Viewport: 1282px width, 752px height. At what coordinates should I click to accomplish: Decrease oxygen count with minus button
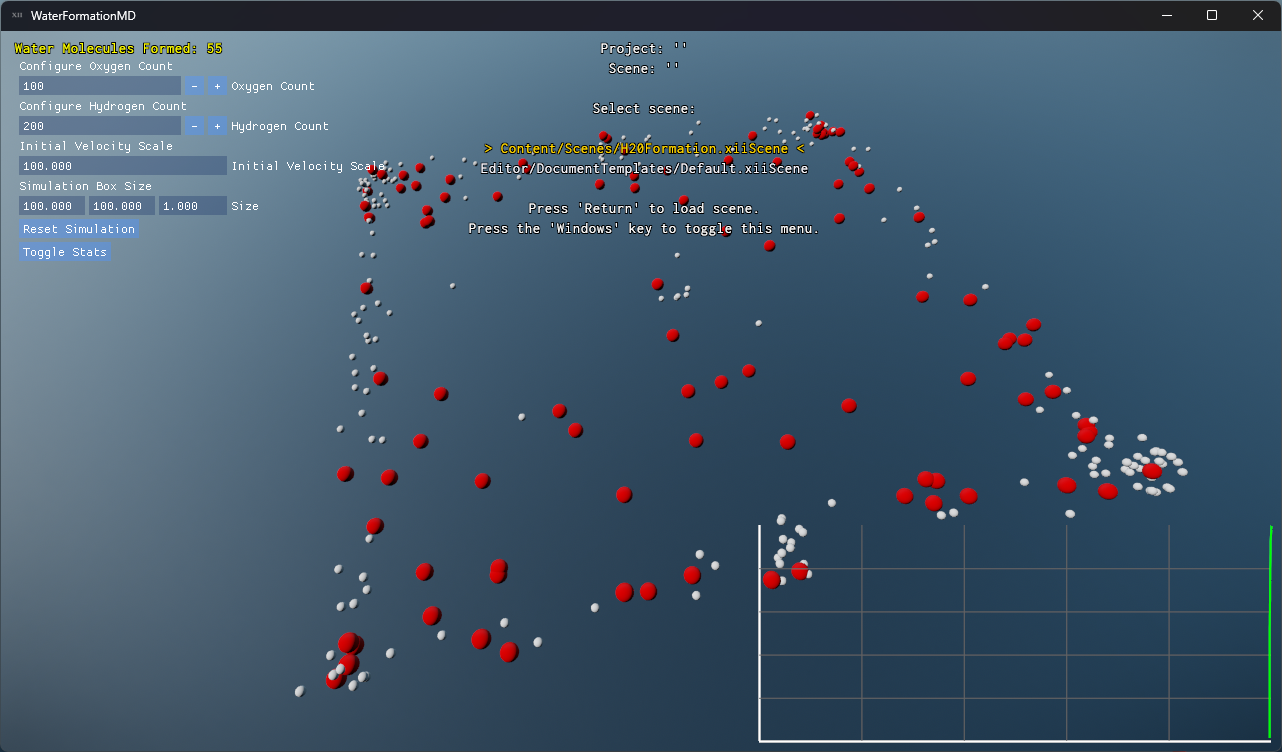click(x=195, y=86)
